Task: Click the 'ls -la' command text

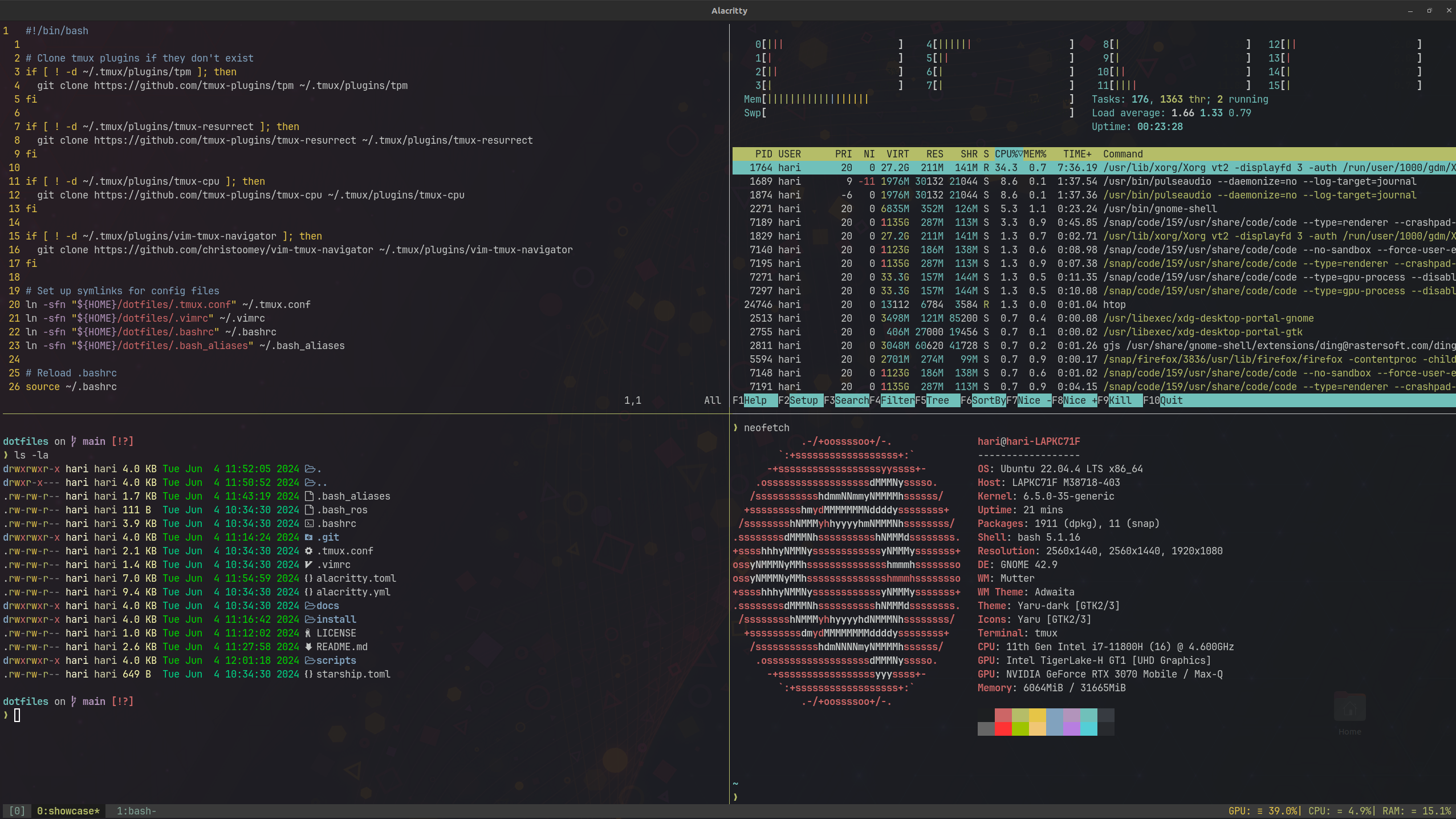Action: (x=31, y=455)
